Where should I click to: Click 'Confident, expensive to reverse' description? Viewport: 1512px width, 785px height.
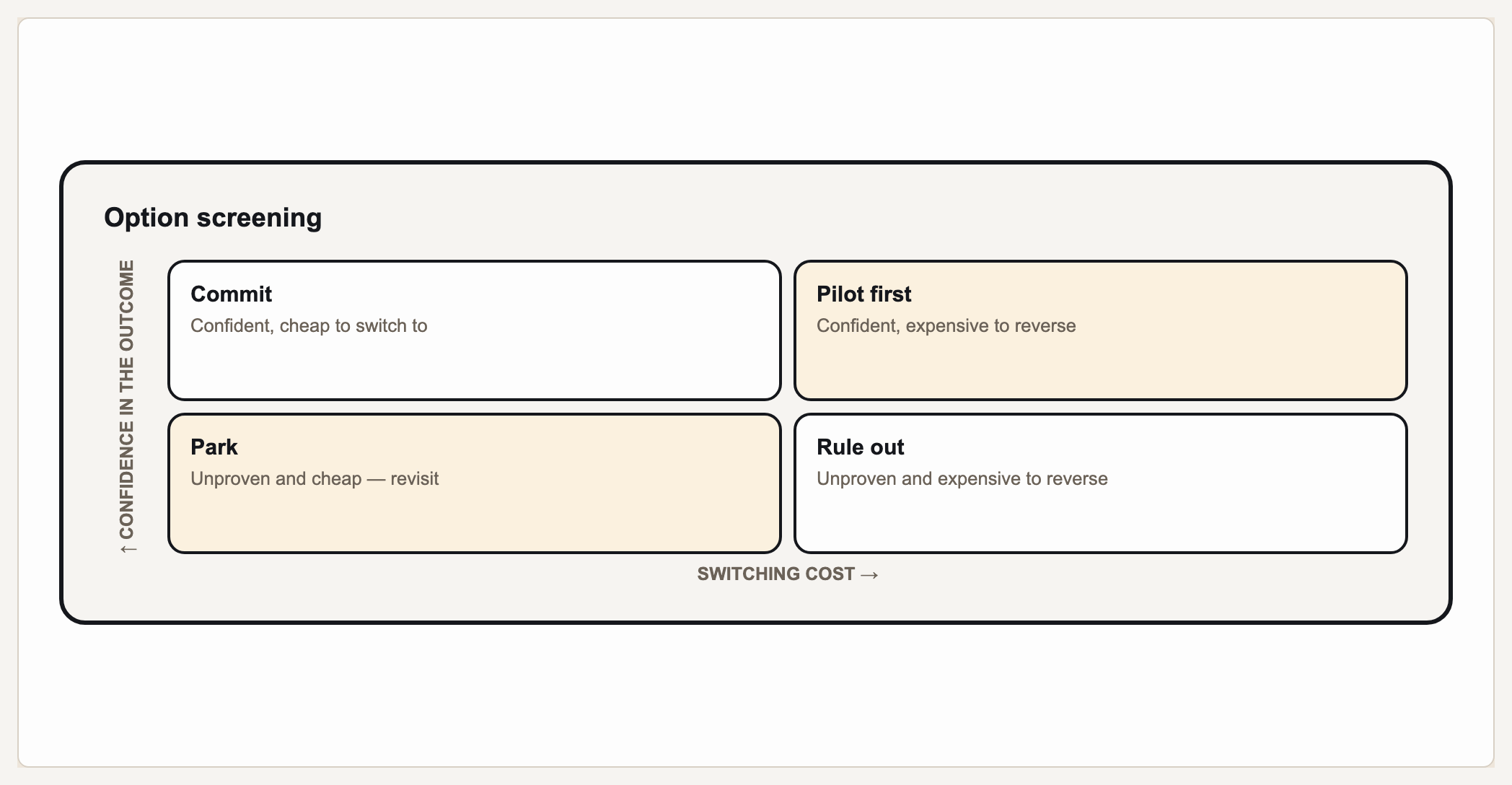pos(946,326)
